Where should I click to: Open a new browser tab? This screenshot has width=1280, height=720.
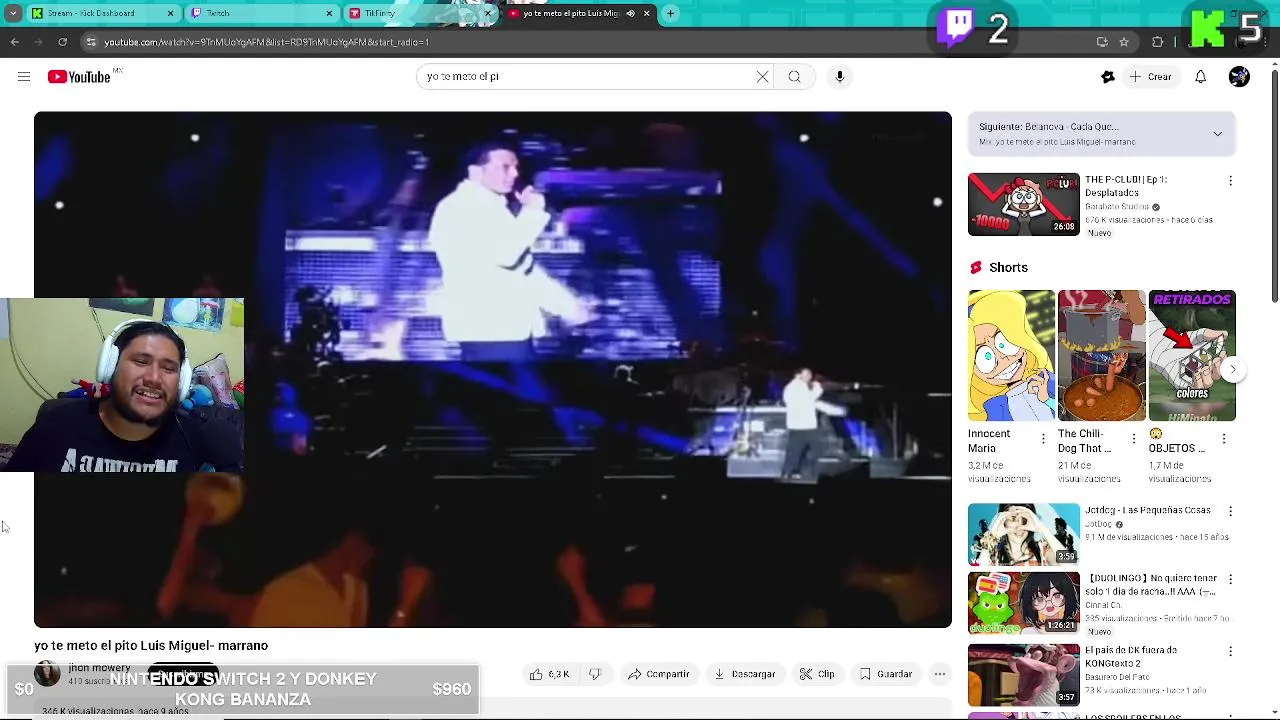670,13
